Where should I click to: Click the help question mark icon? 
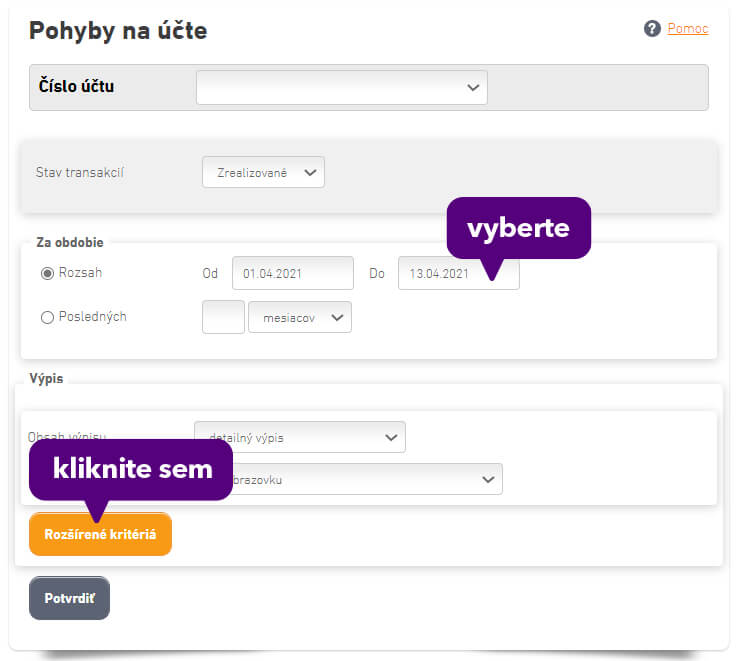point(652,29)
